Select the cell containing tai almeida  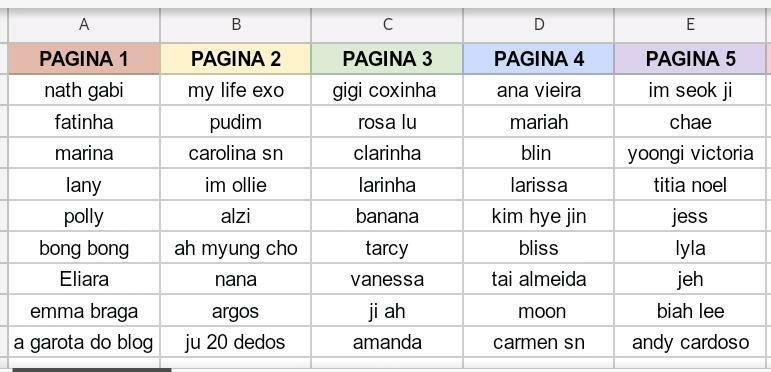click(x=538, y=279)
